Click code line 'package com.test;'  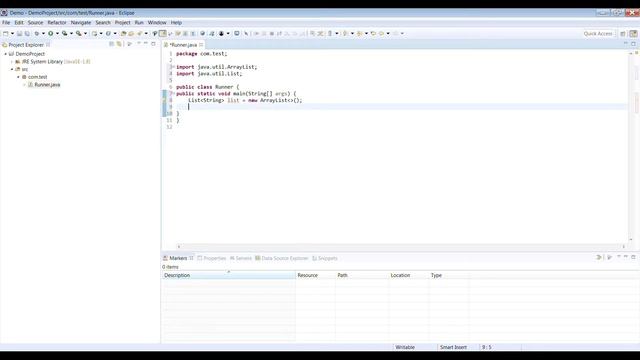(202, 53)
